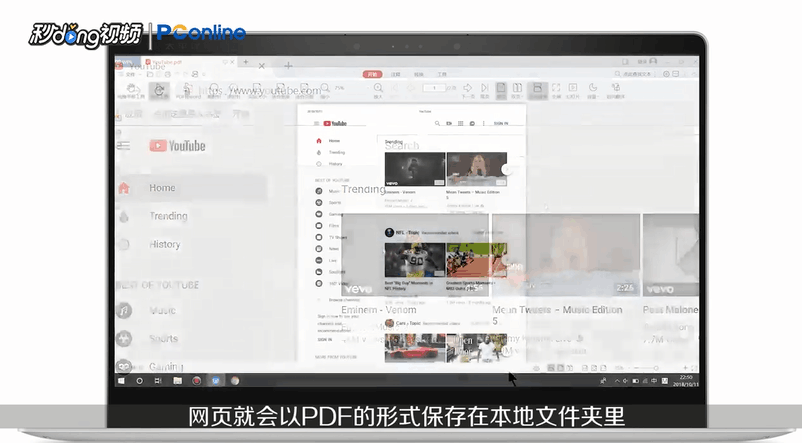Switch to the 工具 ribbon tab

point(442,74)
